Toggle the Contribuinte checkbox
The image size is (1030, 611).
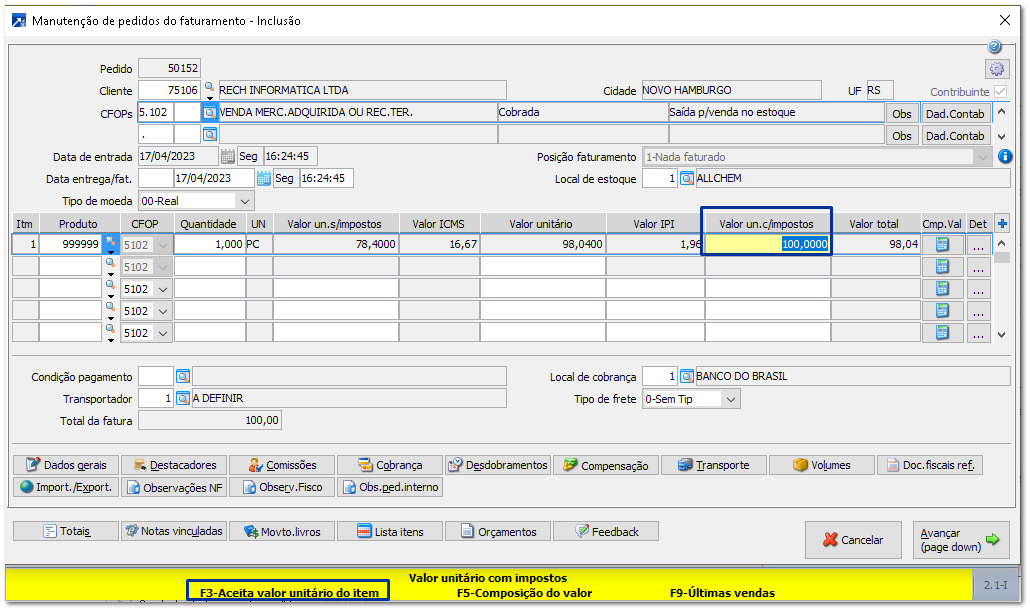coord(1000,91)
